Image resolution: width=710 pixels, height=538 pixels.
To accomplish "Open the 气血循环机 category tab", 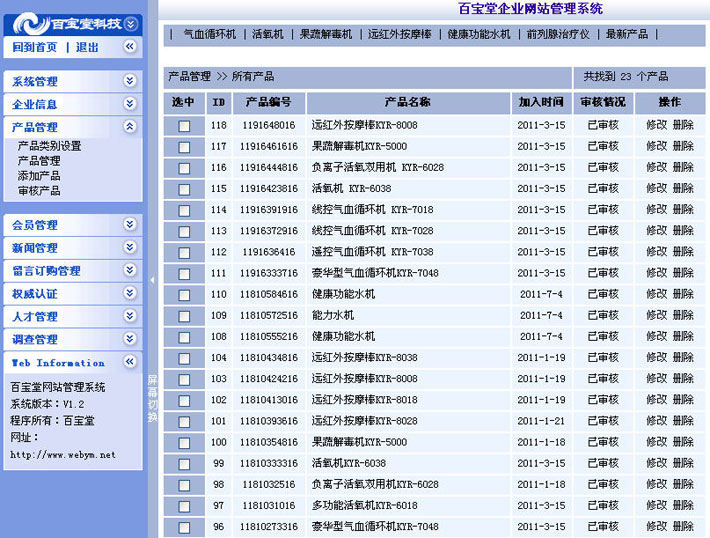I will pos(209,34).
